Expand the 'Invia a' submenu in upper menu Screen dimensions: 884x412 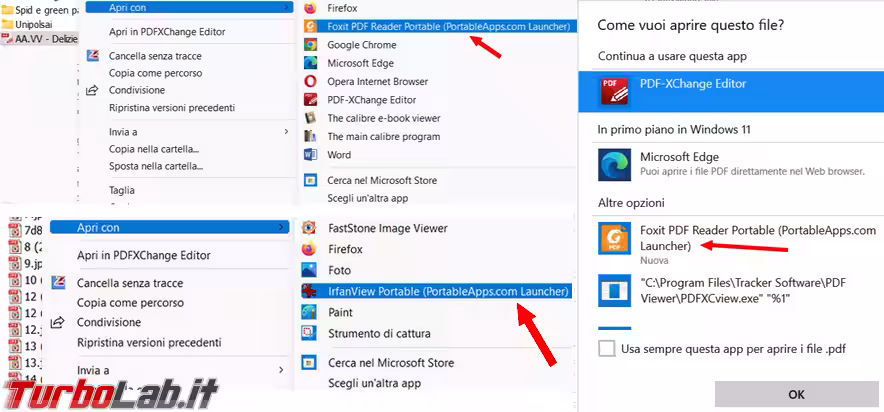286,131
